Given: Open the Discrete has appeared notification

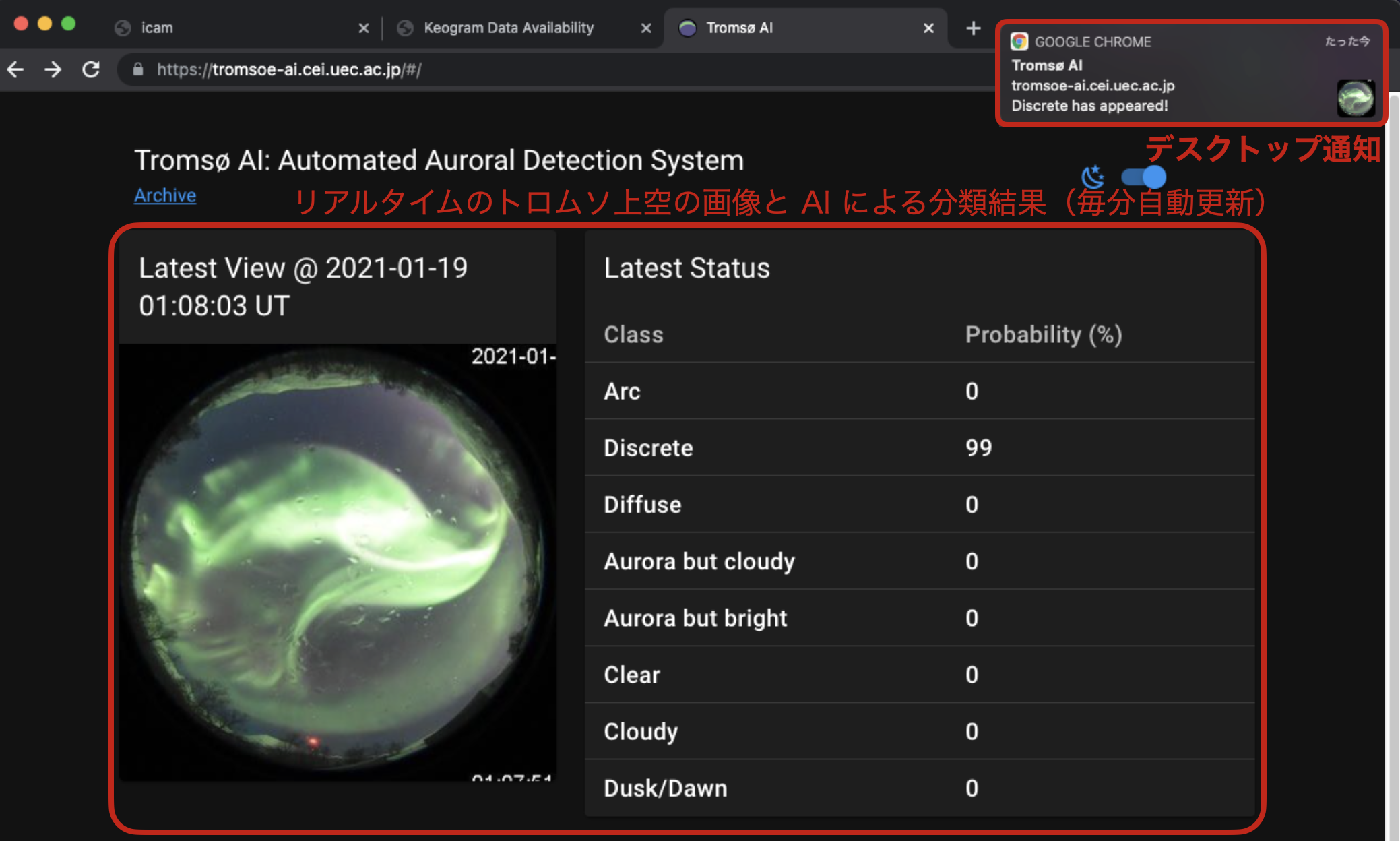Looking at the screenshot, I should (x=1191, y=73).
